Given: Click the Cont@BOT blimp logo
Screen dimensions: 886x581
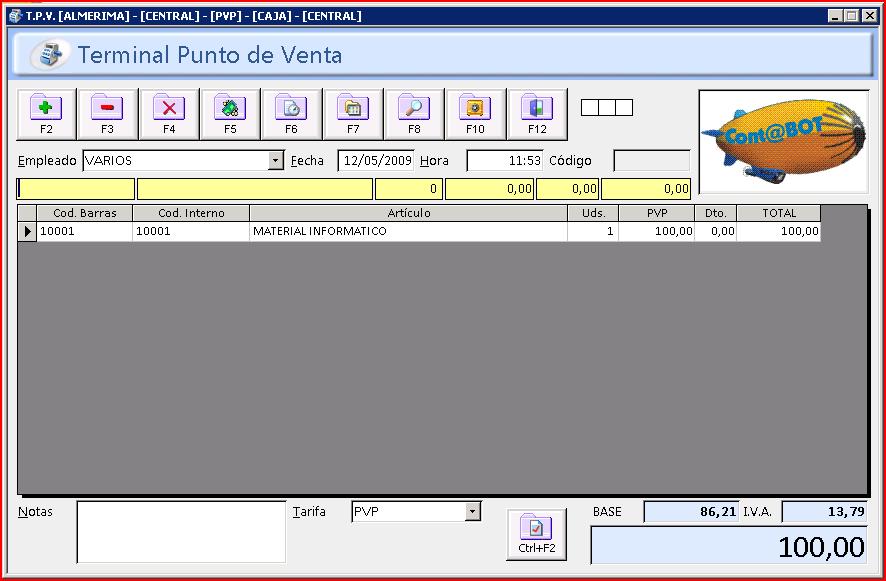Looking at the screenshot, I should 784,142.
